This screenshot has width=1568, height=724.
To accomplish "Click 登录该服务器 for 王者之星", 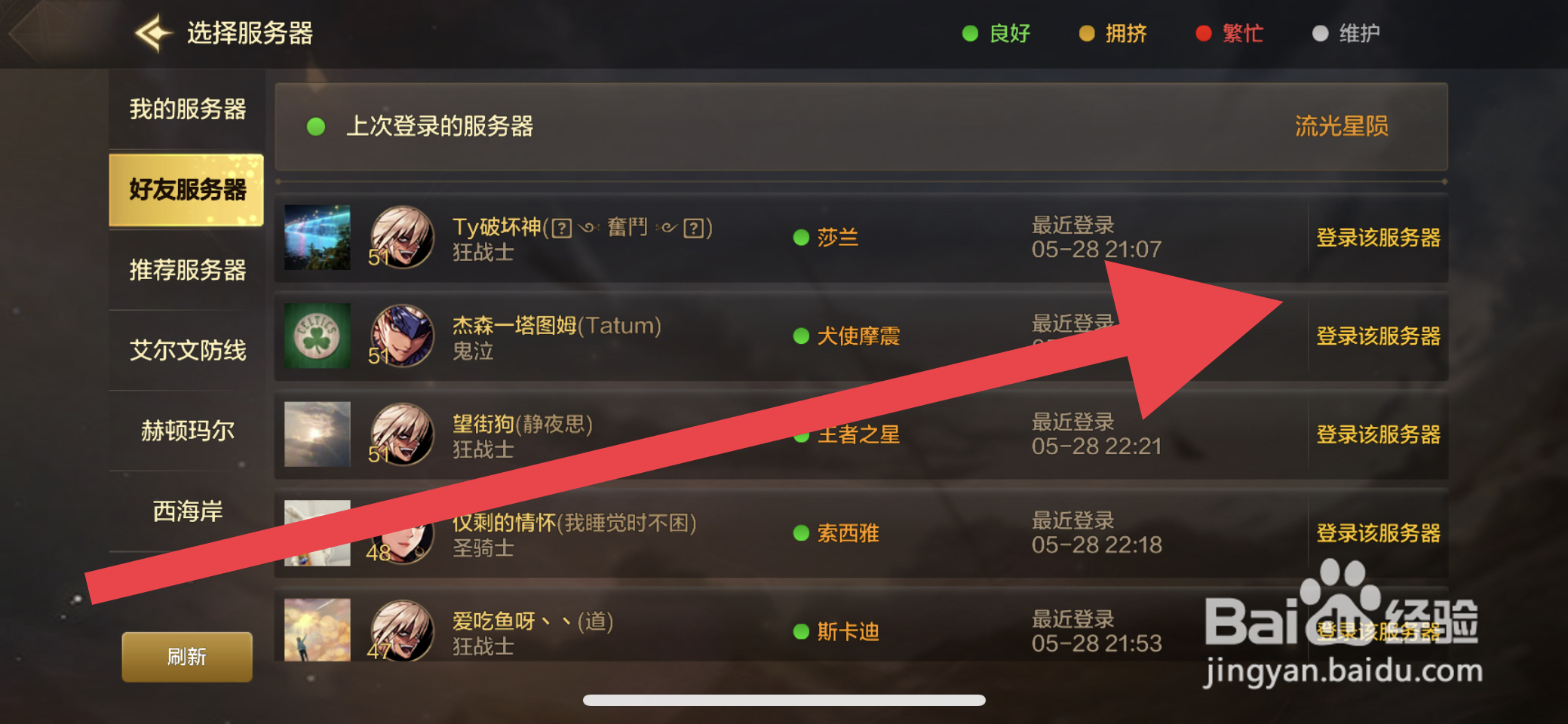I will [x=1378, y=434].
